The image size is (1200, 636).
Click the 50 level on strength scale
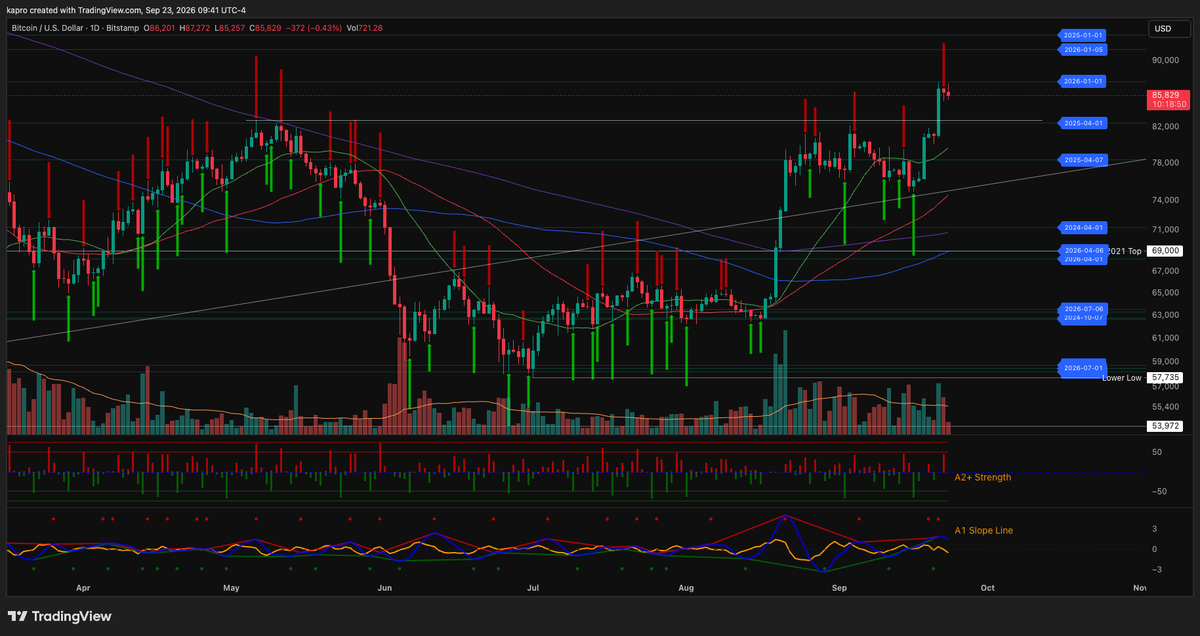tap(1155, 452)
